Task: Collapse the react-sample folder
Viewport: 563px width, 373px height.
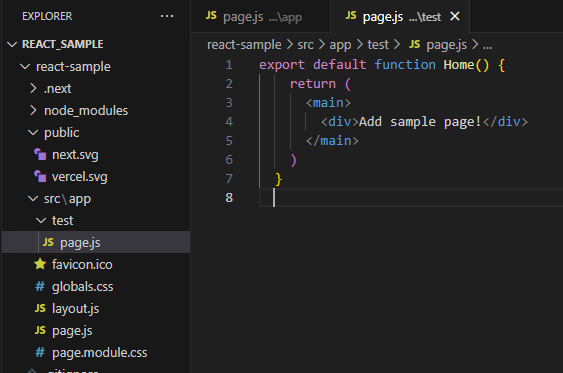Action: (25, 66)
